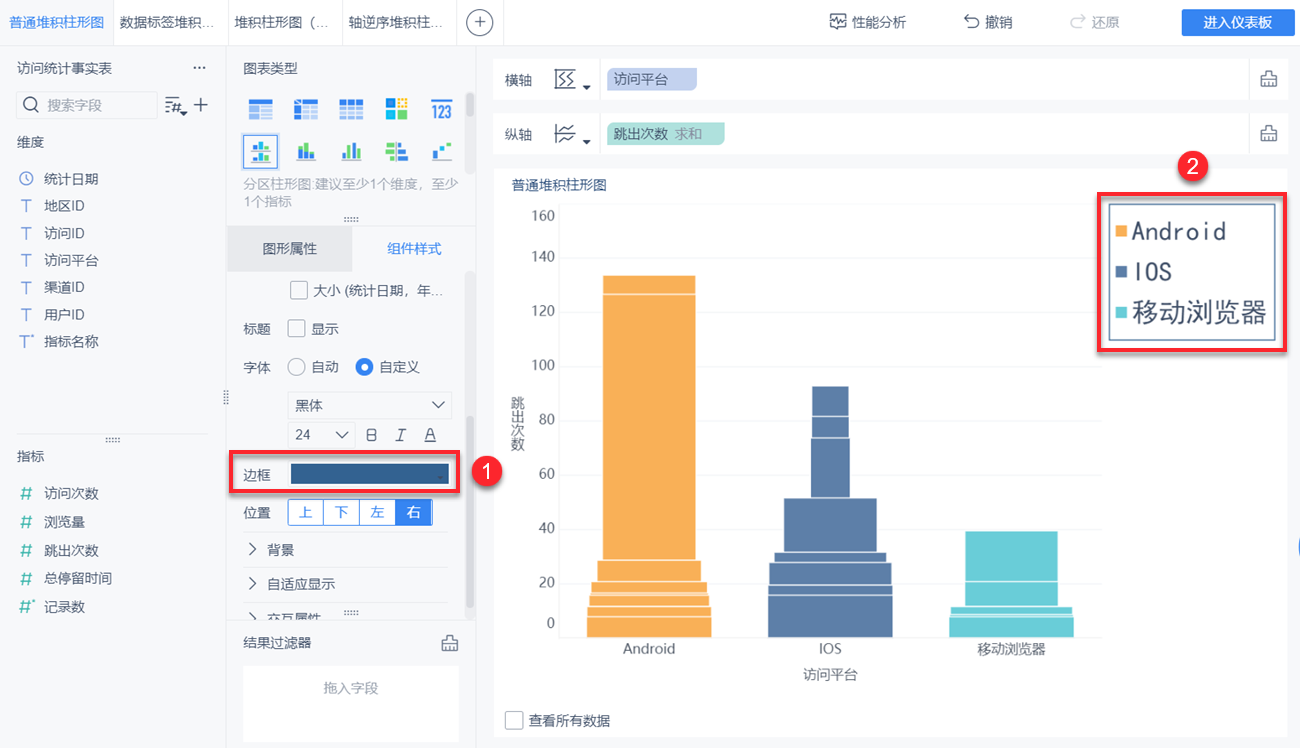This screenshot has width=1300, height=748.
Task: Click the text type icon beside 地区ID
Action: 26,206
